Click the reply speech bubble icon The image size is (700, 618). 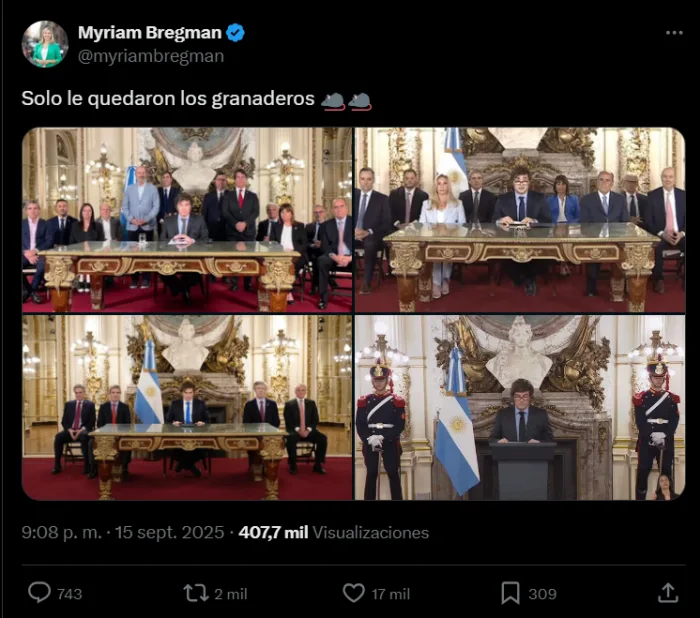click(x=39, y=593)
